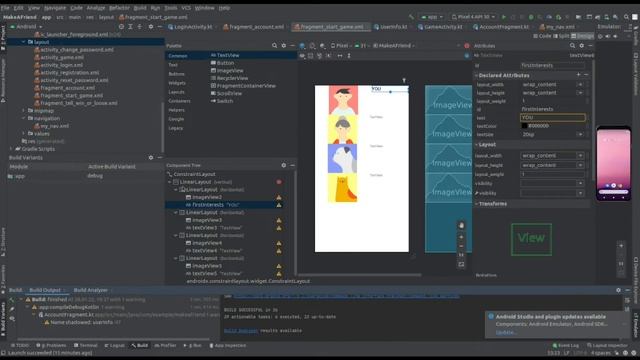Click red error indicator in design toolbar

pyautogui.click(x=467, y=46)
